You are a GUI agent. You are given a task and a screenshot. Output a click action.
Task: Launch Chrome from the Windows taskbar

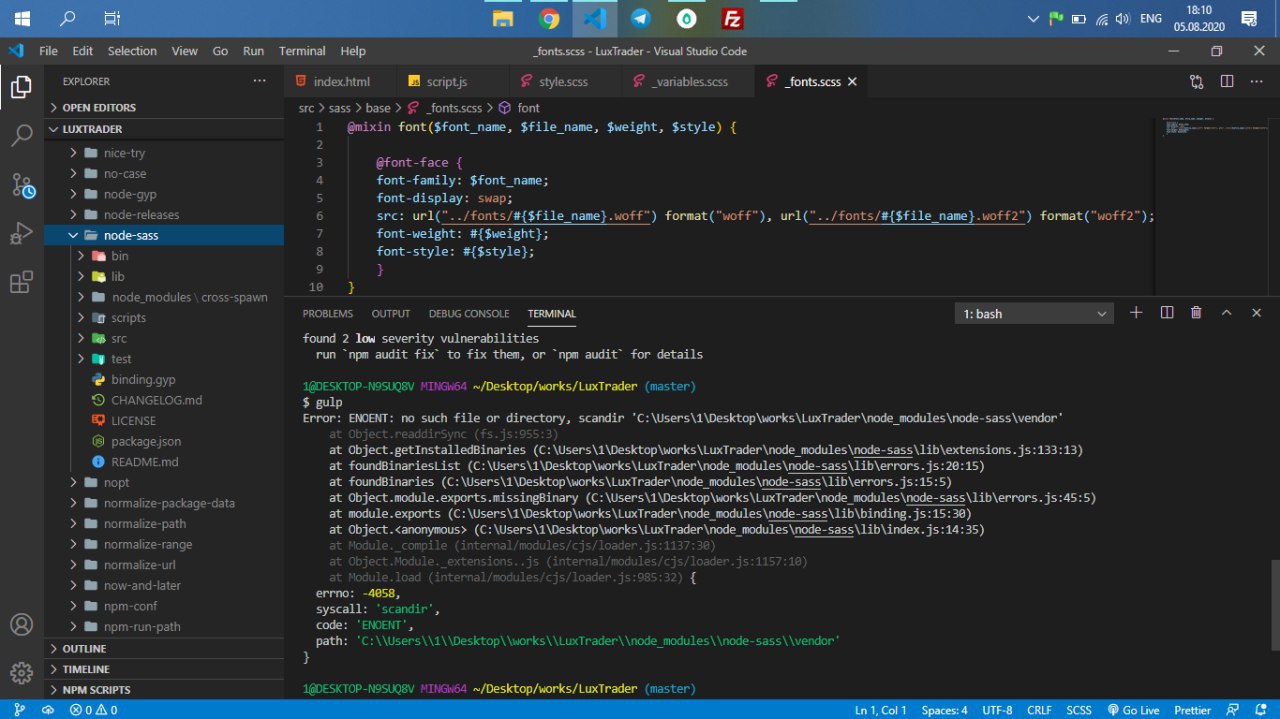tap(548, 18)
